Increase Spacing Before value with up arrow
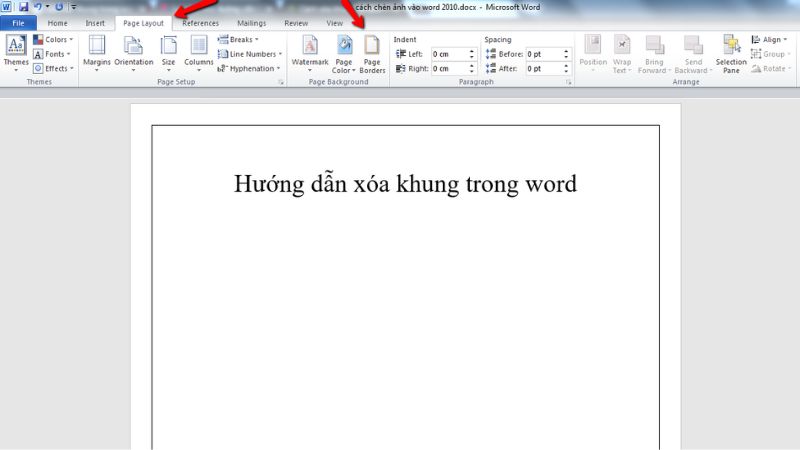This screenshot has height=450, width=800. tap(567, 51)
